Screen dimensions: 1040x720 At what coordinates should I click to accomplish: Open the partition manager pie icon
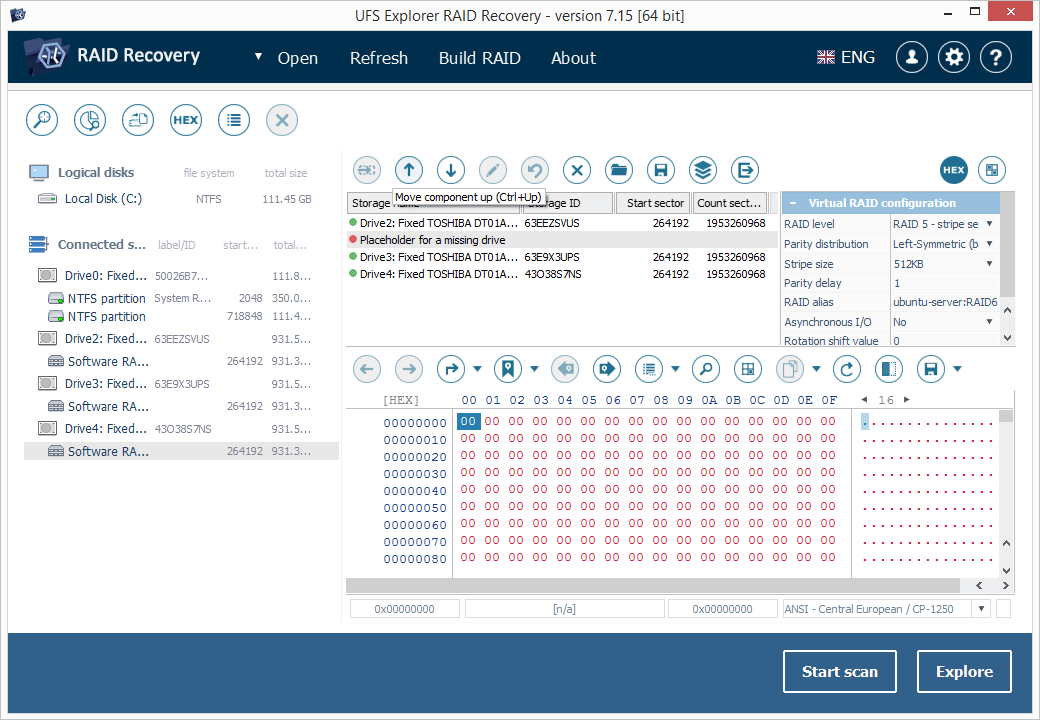click(x=90, y=120)
